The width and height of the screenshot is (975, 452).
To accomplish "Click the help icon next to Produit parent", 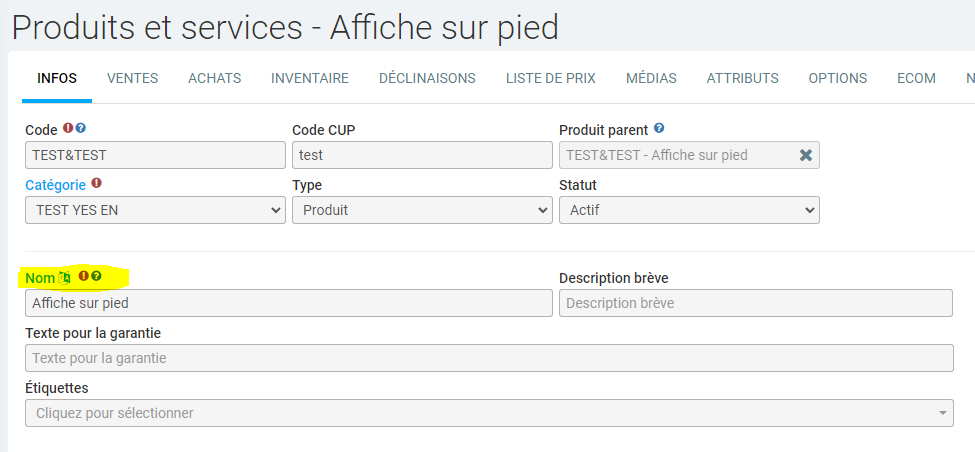I will (x=659, y=129).
